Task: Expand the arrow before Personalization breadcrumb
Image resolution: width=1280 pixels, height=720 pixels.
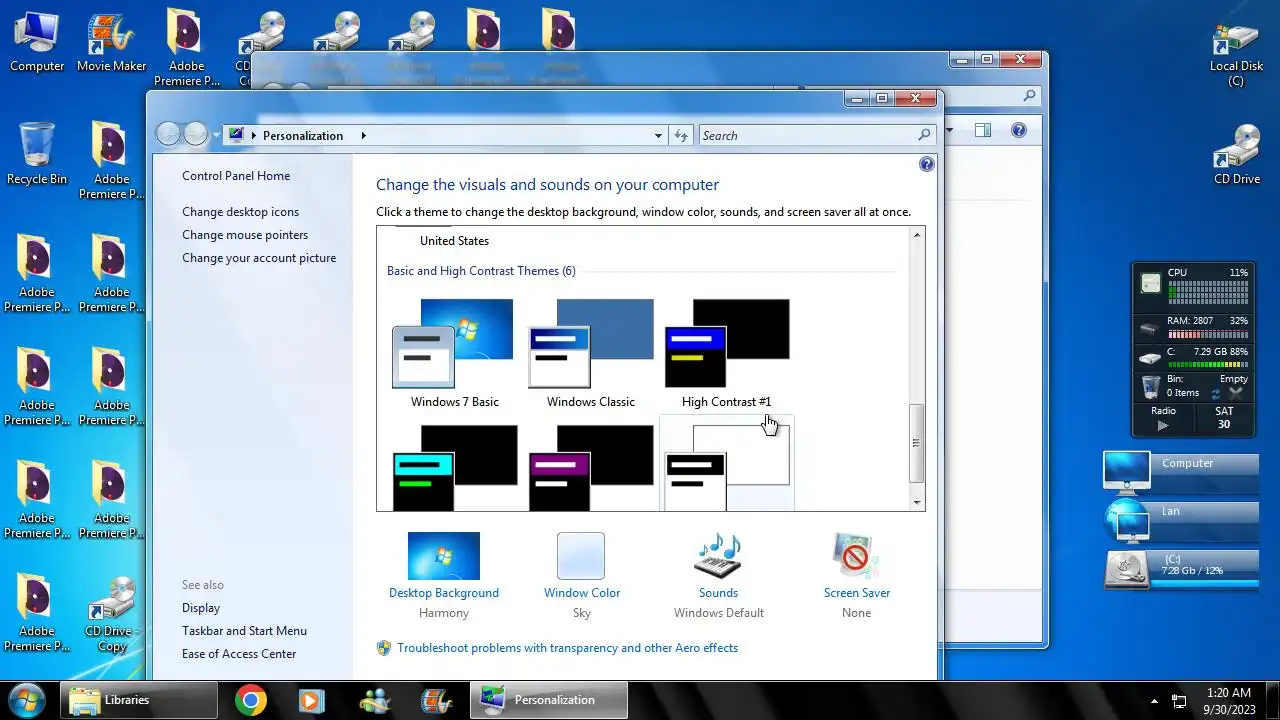Action: pyautogui.click(x=254, y=136)
